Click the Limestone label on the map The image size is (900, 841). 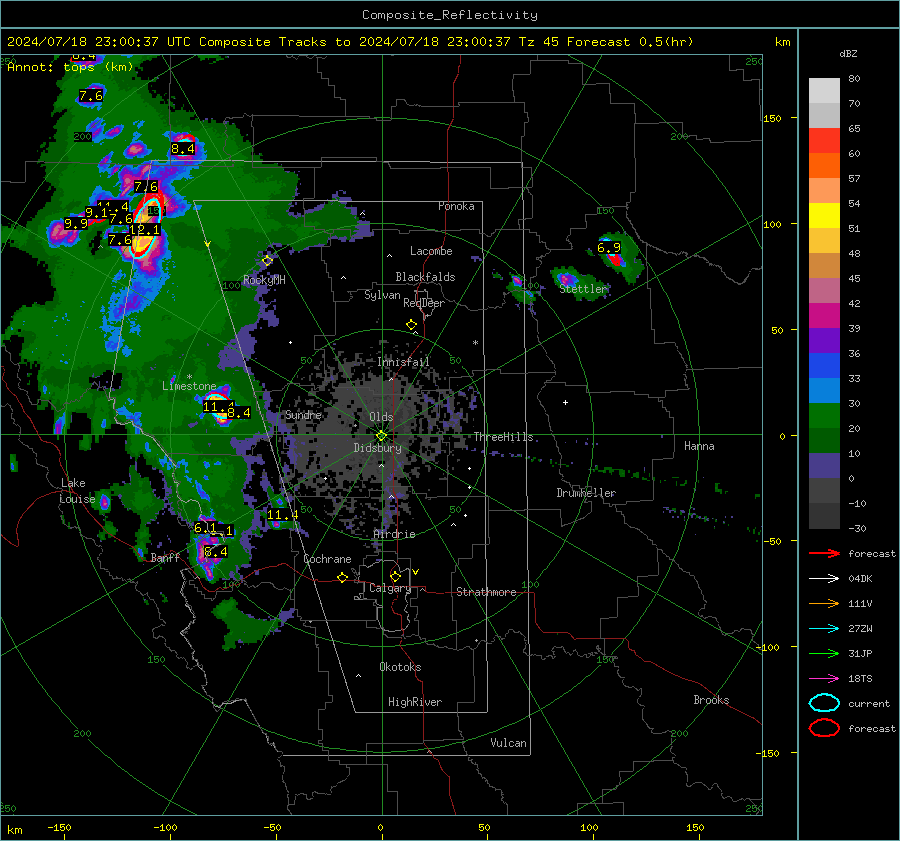click(x=189, y=386)
